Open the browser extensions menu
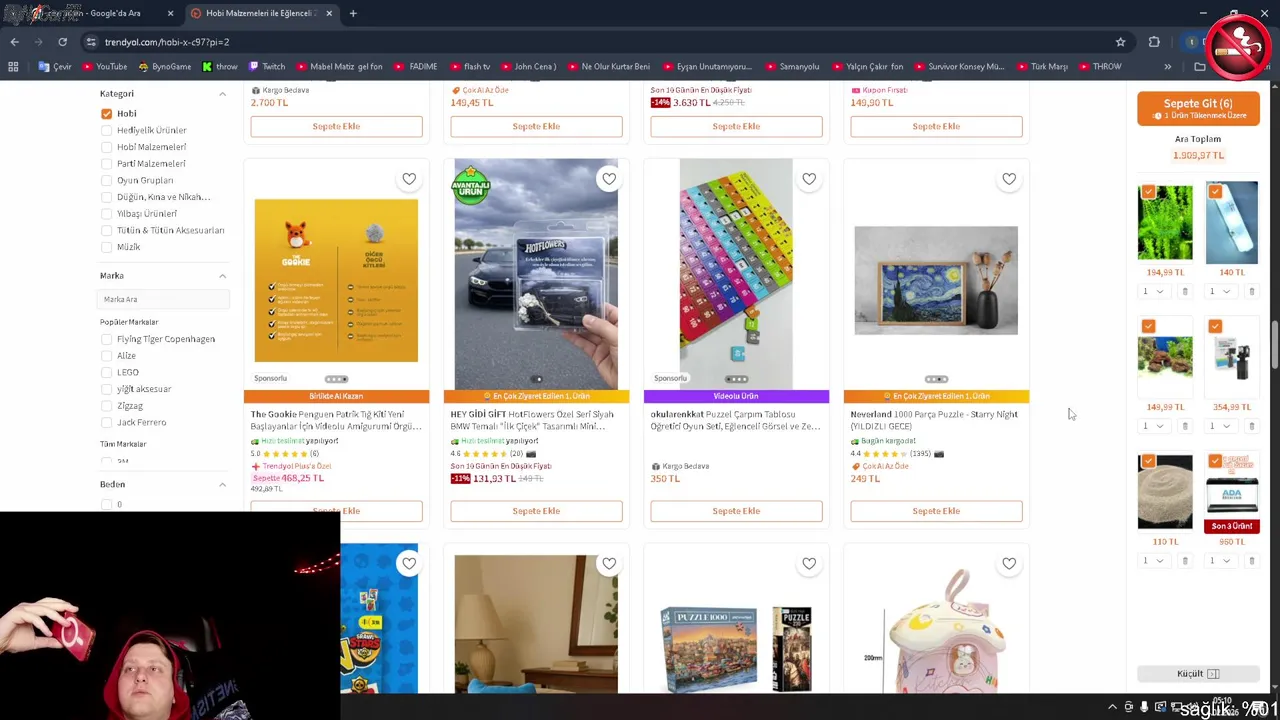This screenshot has height=720, width=1280. click(x=1154, y=42)
